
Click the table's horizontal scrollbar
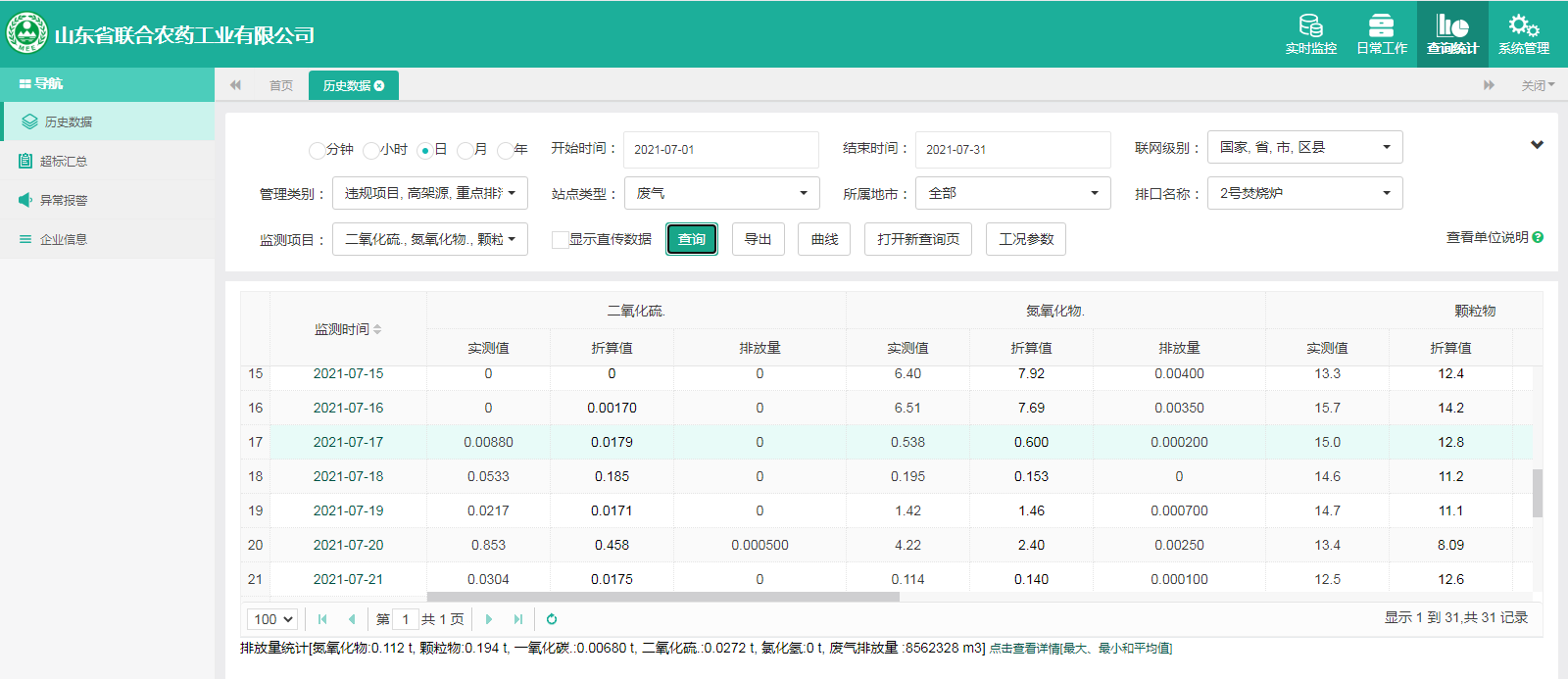click(x=662, y=597)
